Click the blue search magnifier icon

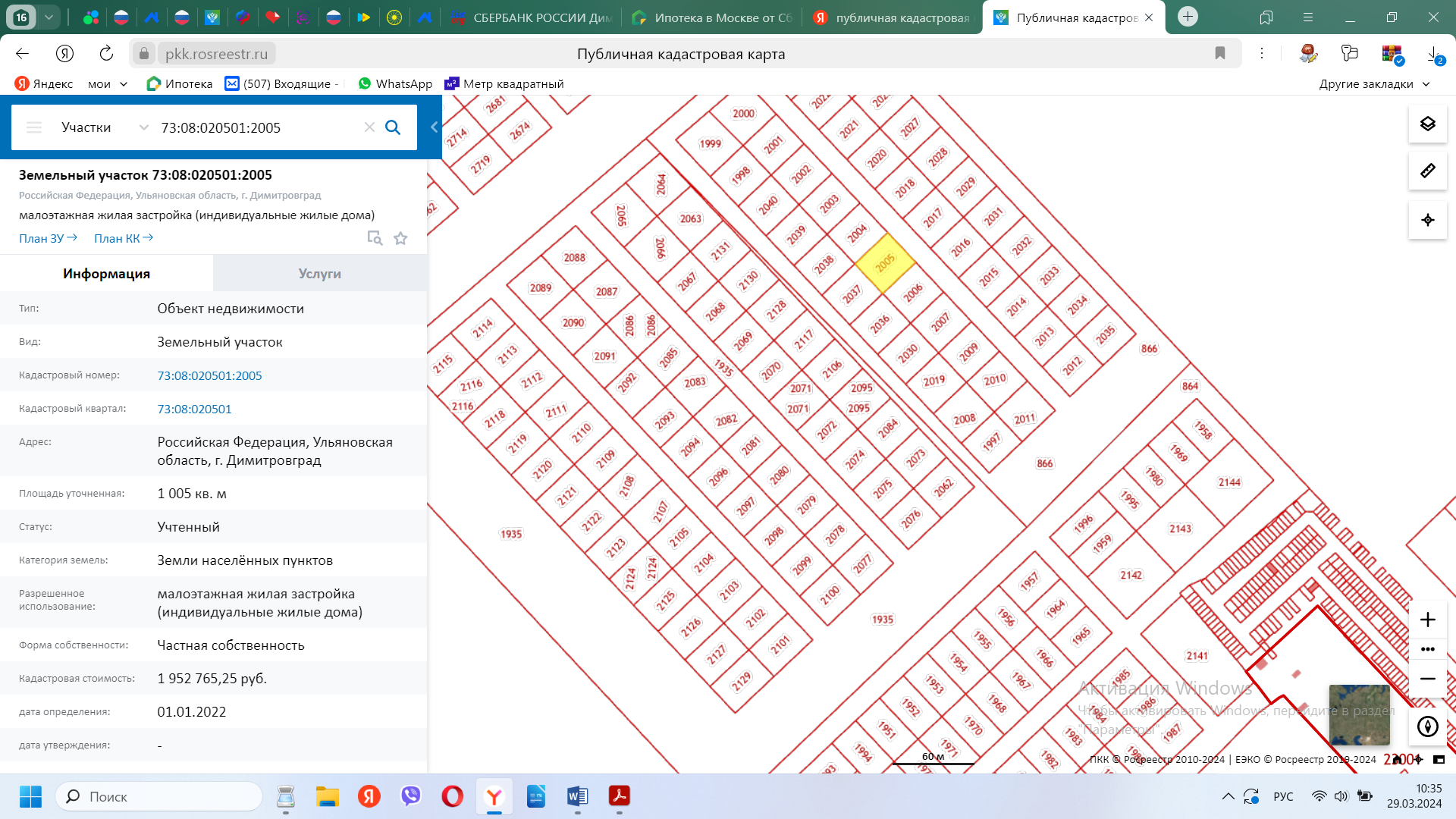pyautogui.click(x=393, y=127)
